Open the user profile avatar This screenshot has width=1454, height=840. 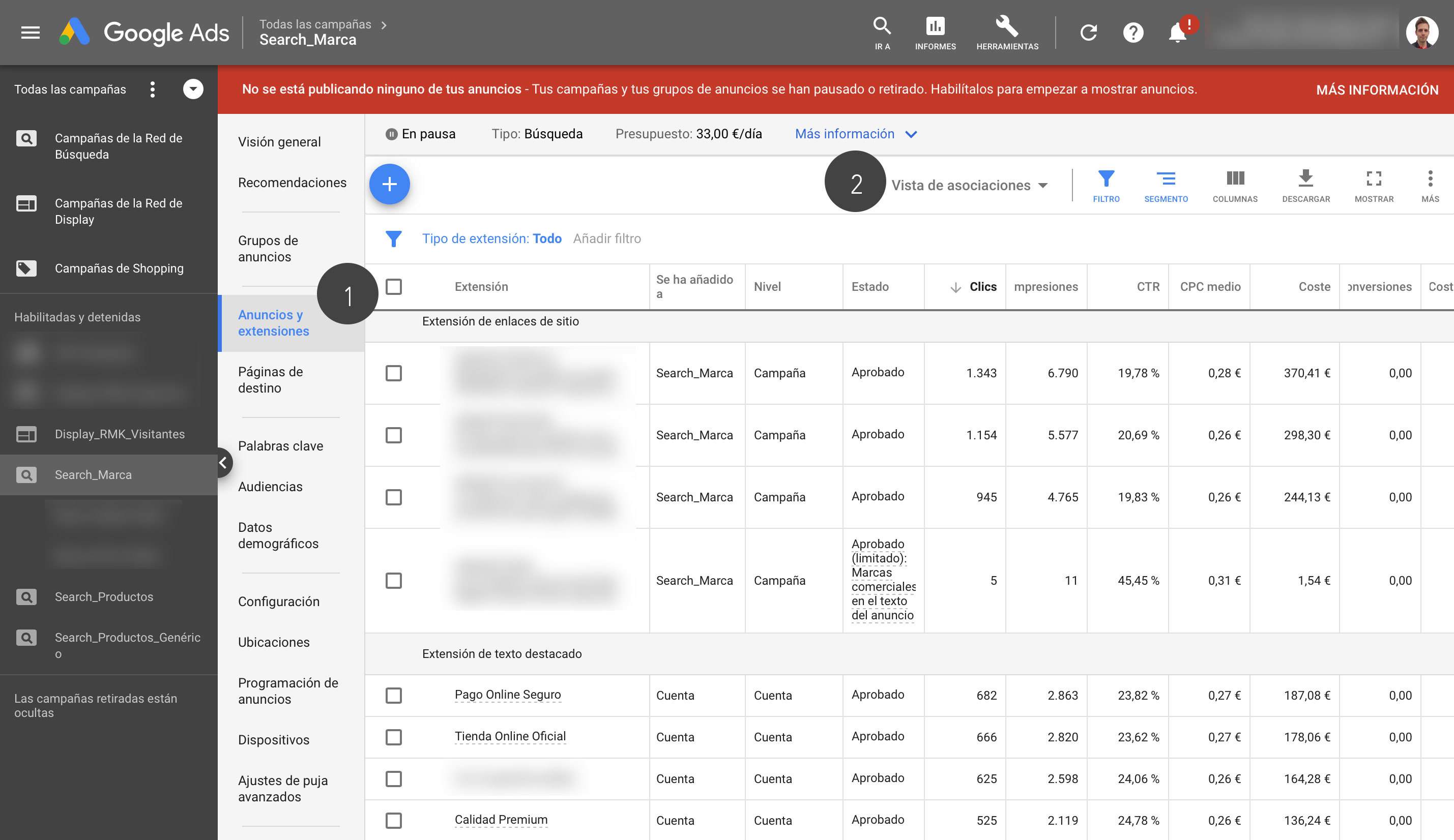pos(1422,32)
